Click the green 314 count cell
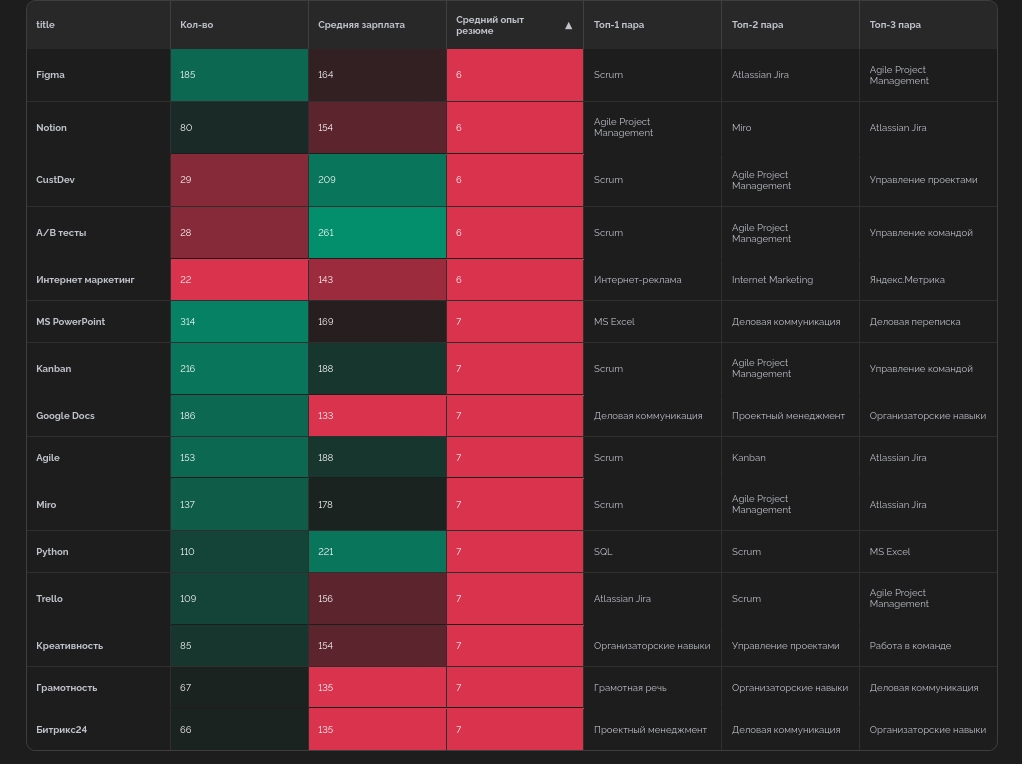1022x764 pixels. click(239, 322)
